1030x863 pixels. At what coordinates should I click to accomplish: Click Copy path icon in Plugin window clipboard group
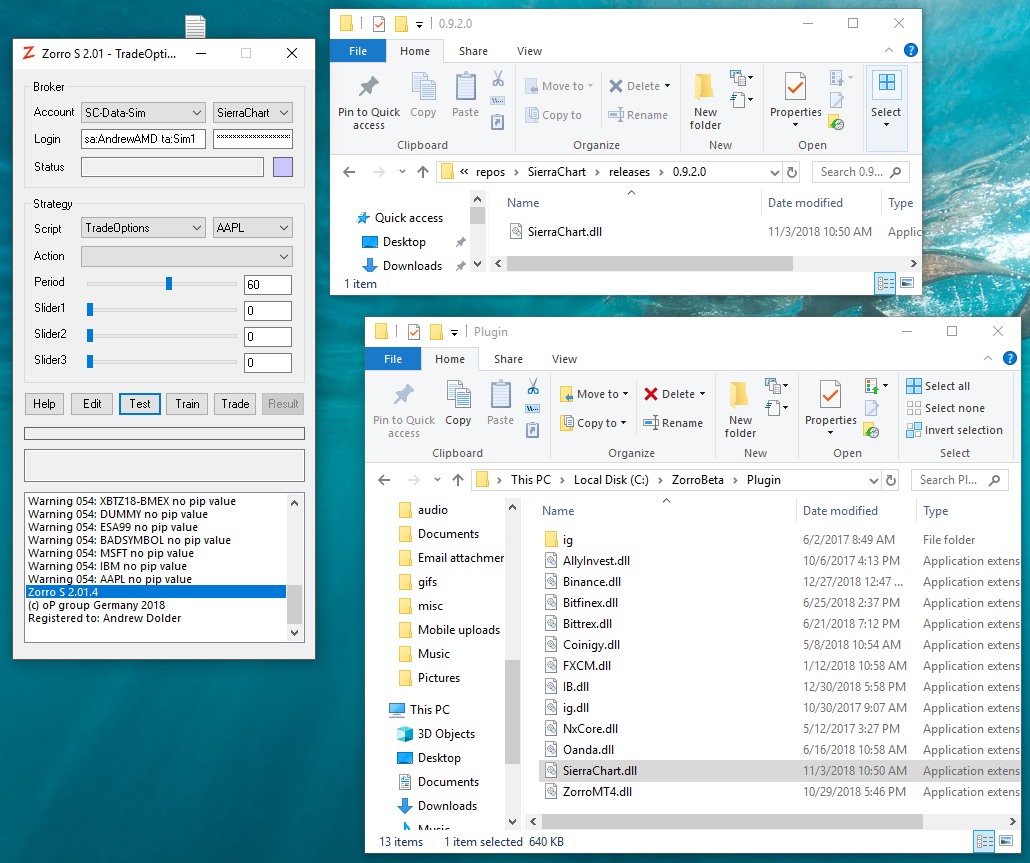click(x=533, y=409)
